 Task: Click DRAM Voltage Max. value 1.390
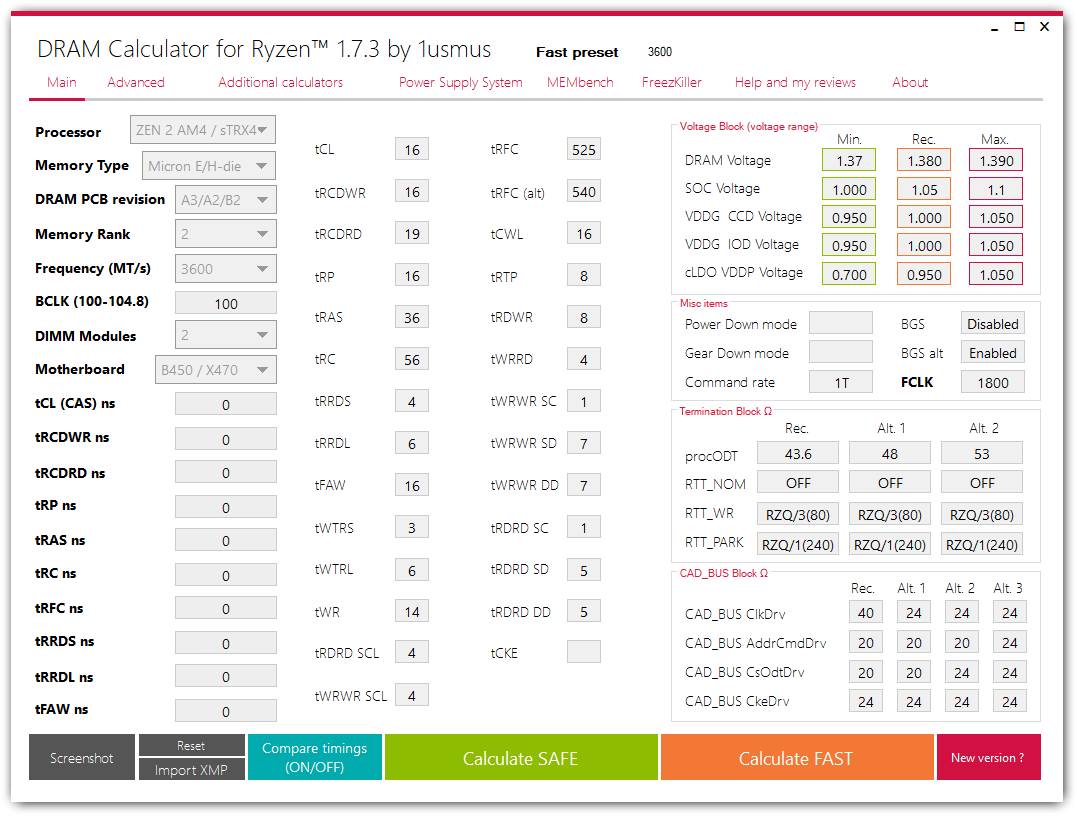pyautogui.click(x=996, y=160)
